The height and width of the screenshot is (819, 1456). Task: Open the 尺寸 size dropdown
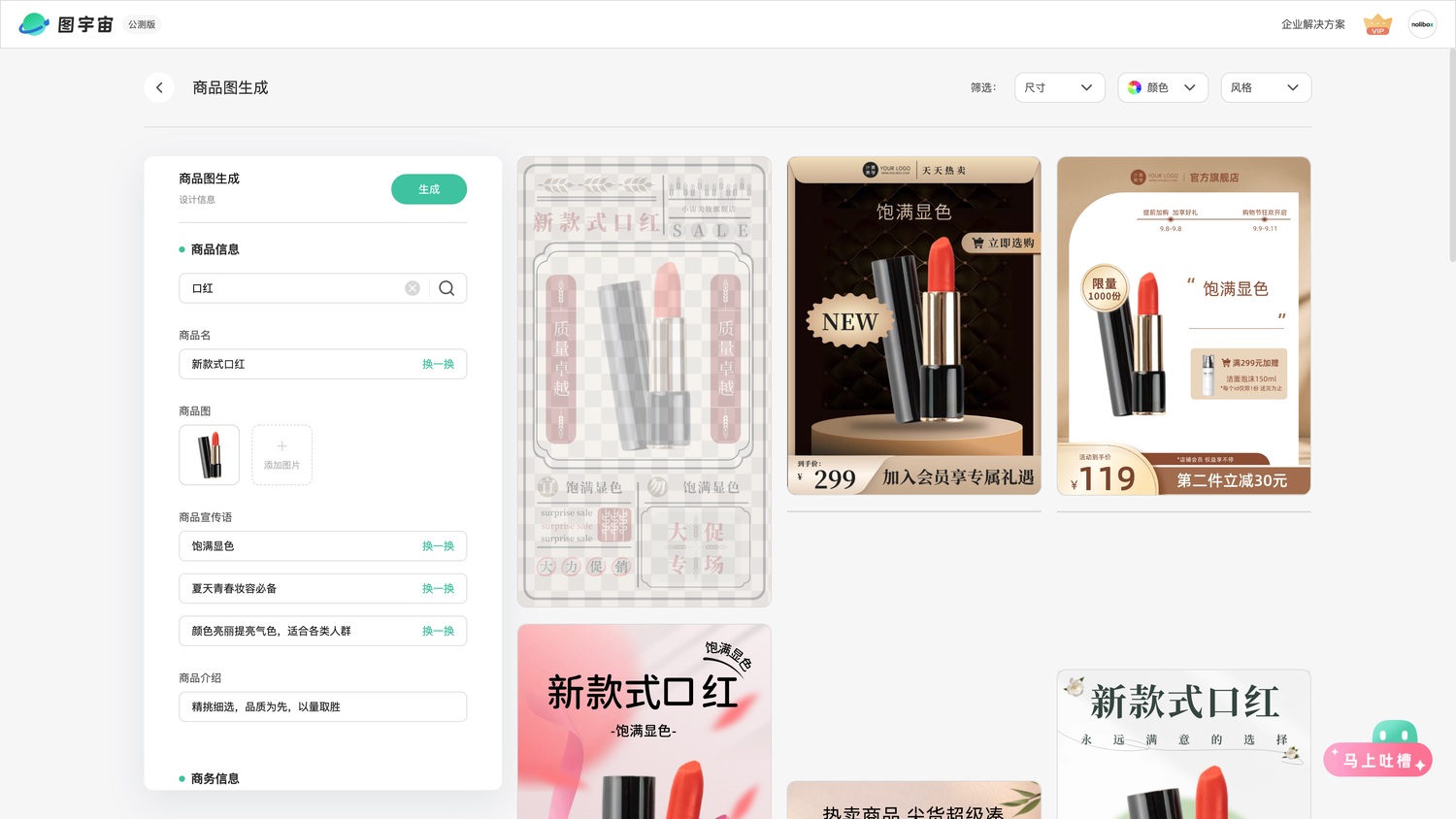(x=1059, y=87)
